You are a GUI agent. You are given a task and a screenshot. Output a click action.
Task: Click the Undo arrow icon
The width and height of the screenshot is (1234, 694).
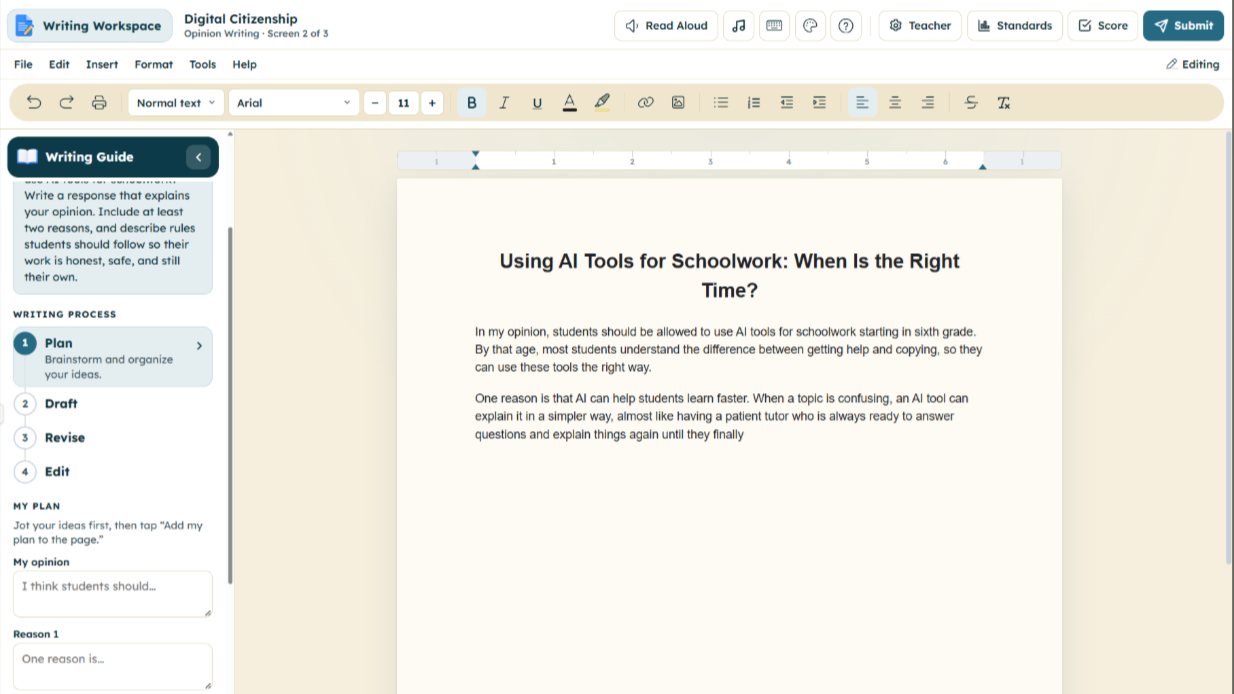point(34,102)
